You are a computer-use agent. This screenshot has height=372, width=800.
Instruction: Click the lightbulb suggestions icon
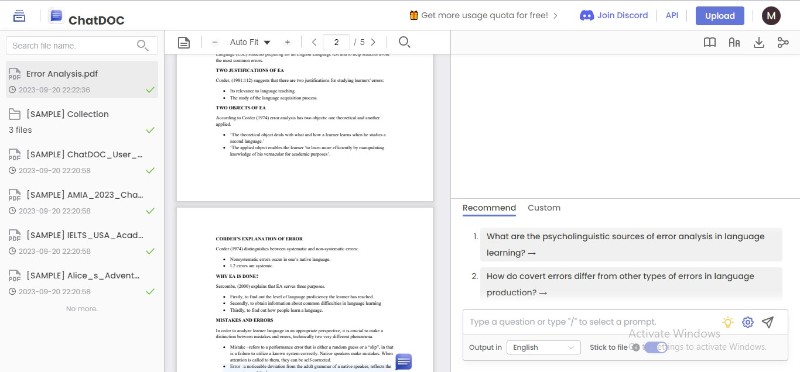coord(728,322)
